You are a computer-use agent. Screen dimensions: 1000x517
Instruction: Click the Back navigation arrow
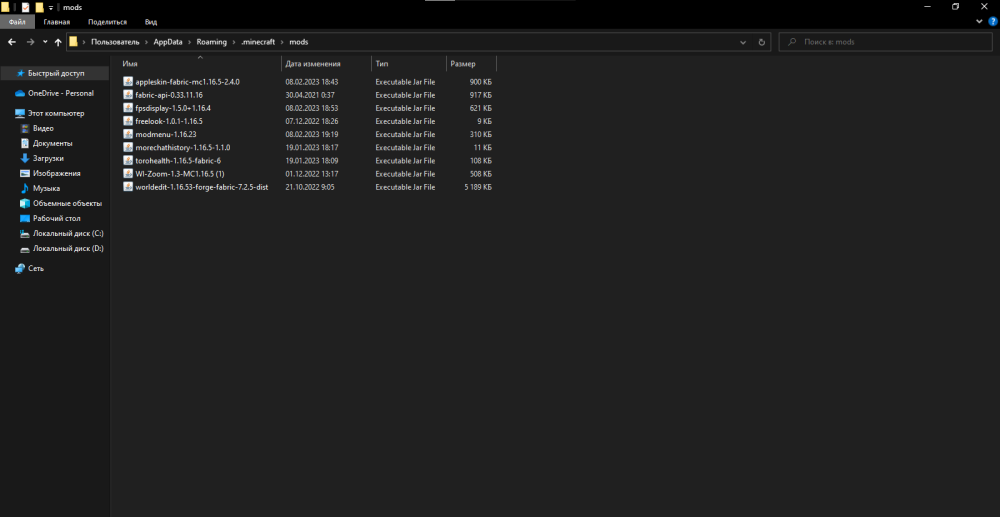click(11, 42)
